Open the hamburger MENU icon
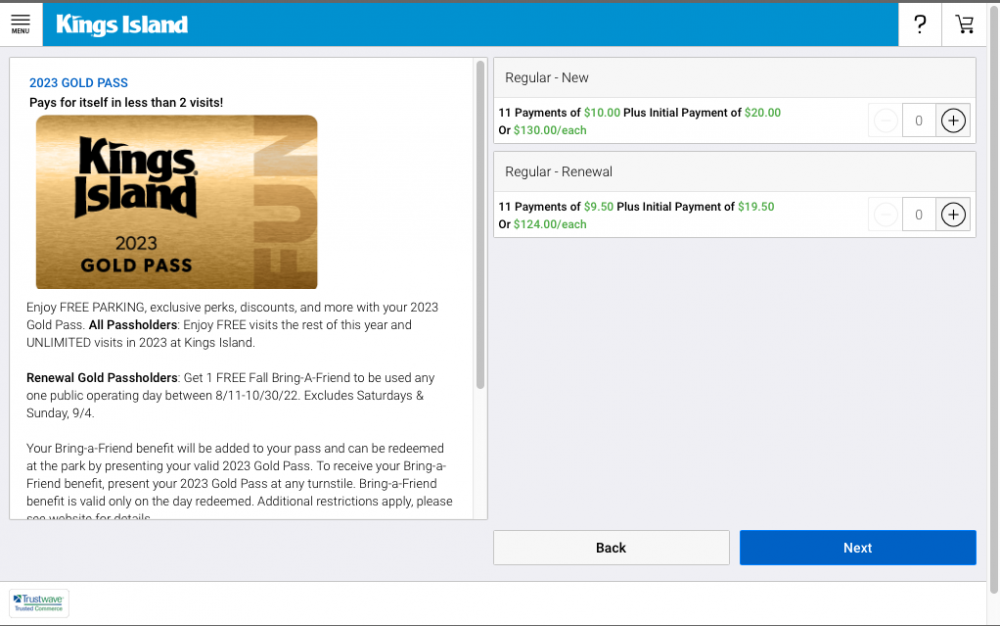The image size is (1000, 626). tap(21, 24)
